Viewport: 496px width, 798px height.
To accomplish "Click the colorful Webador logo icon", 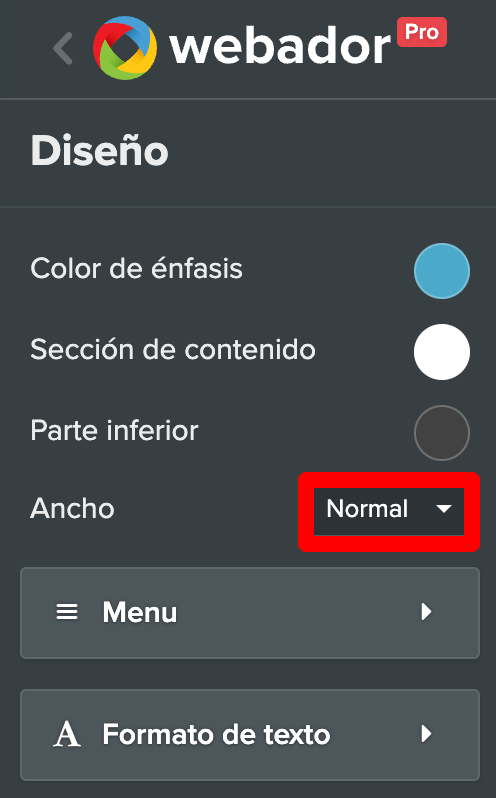I will pos(125,48).
